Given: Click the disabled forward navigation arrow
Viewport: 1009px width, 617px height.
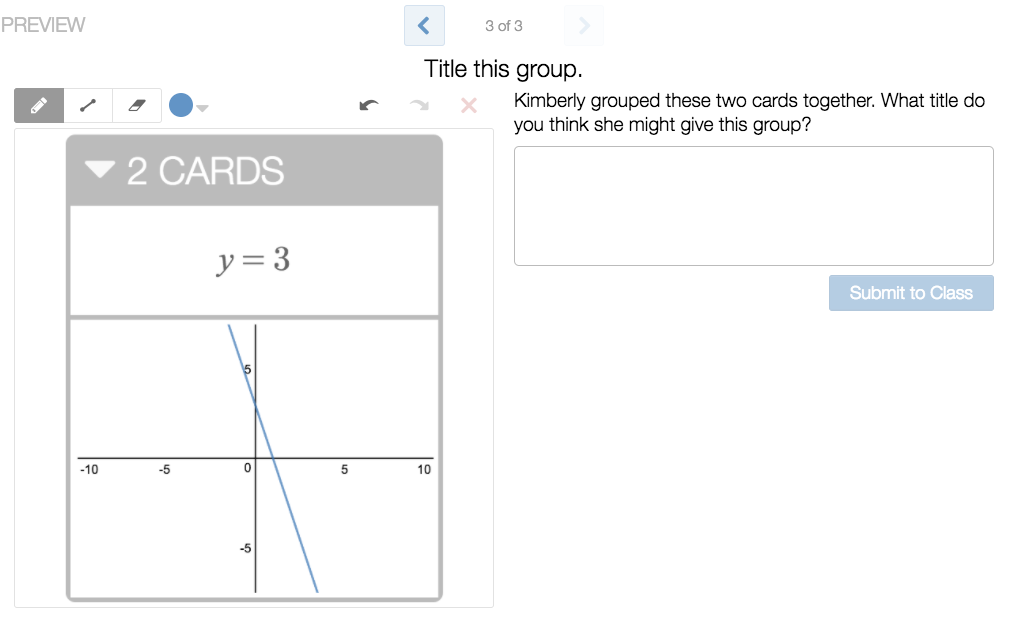Looking at the screenshot, I should tap(583, 25).
